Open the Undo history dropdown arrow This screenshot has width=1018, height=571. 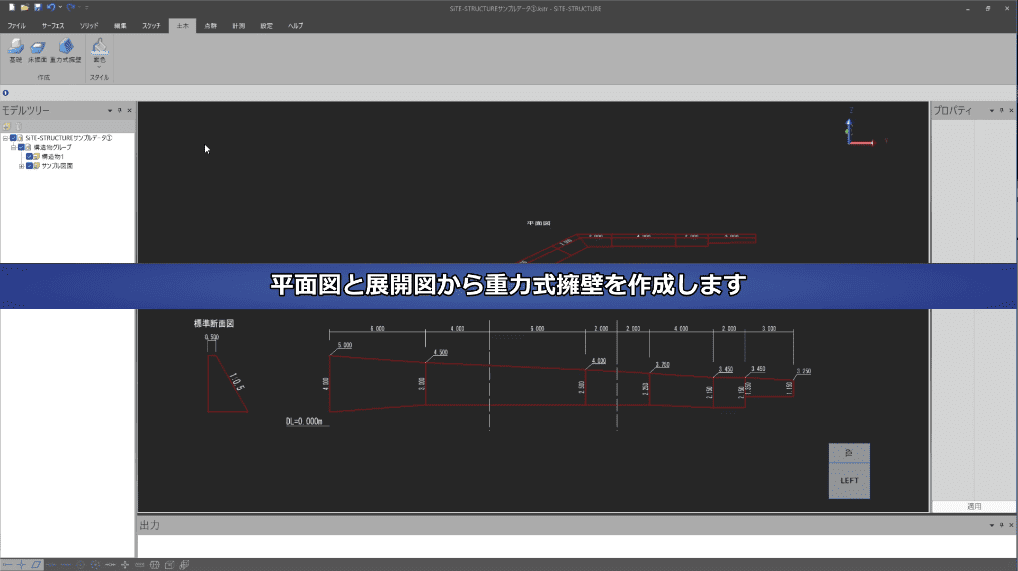coord(60,7)
